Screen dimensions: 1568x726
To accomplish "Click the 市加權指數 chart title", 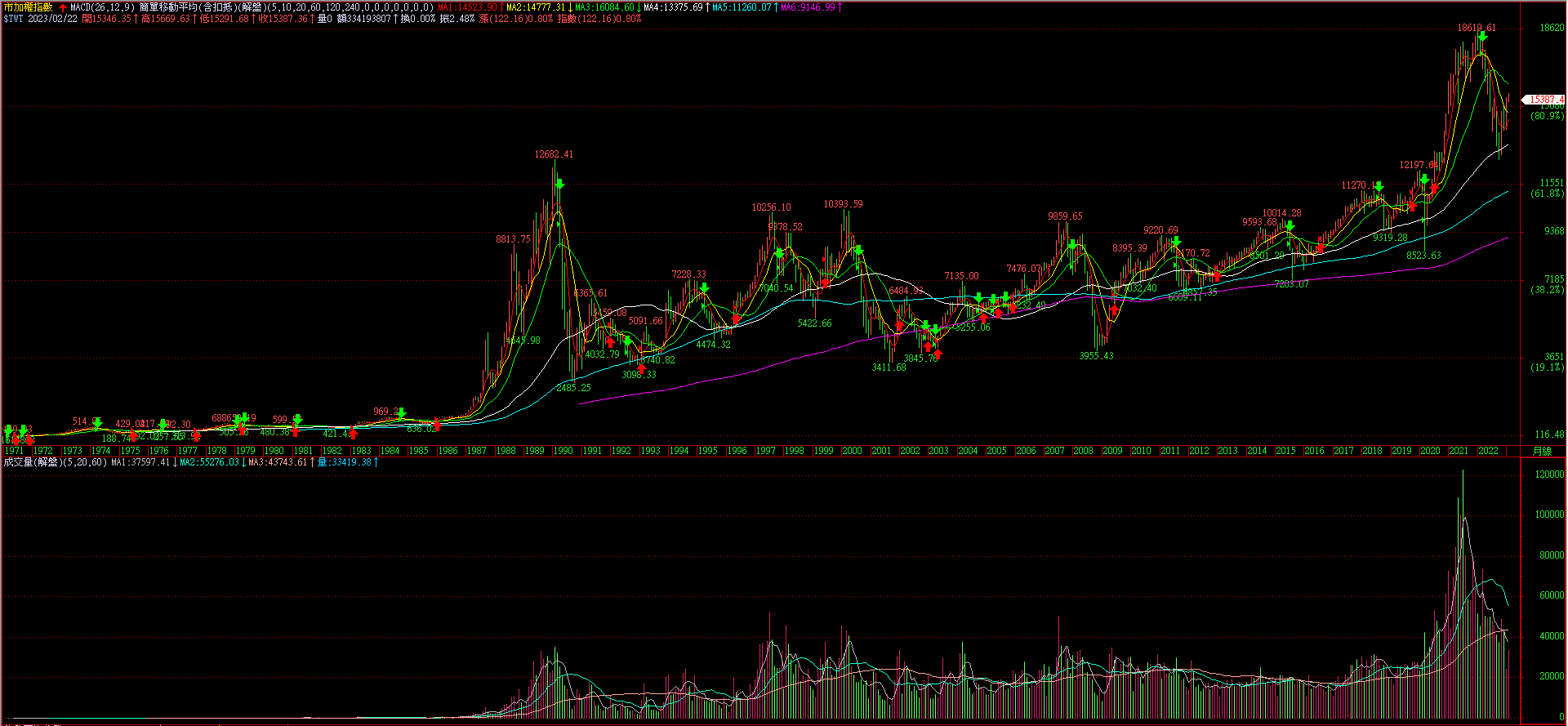I will click(x=29, y=7).
